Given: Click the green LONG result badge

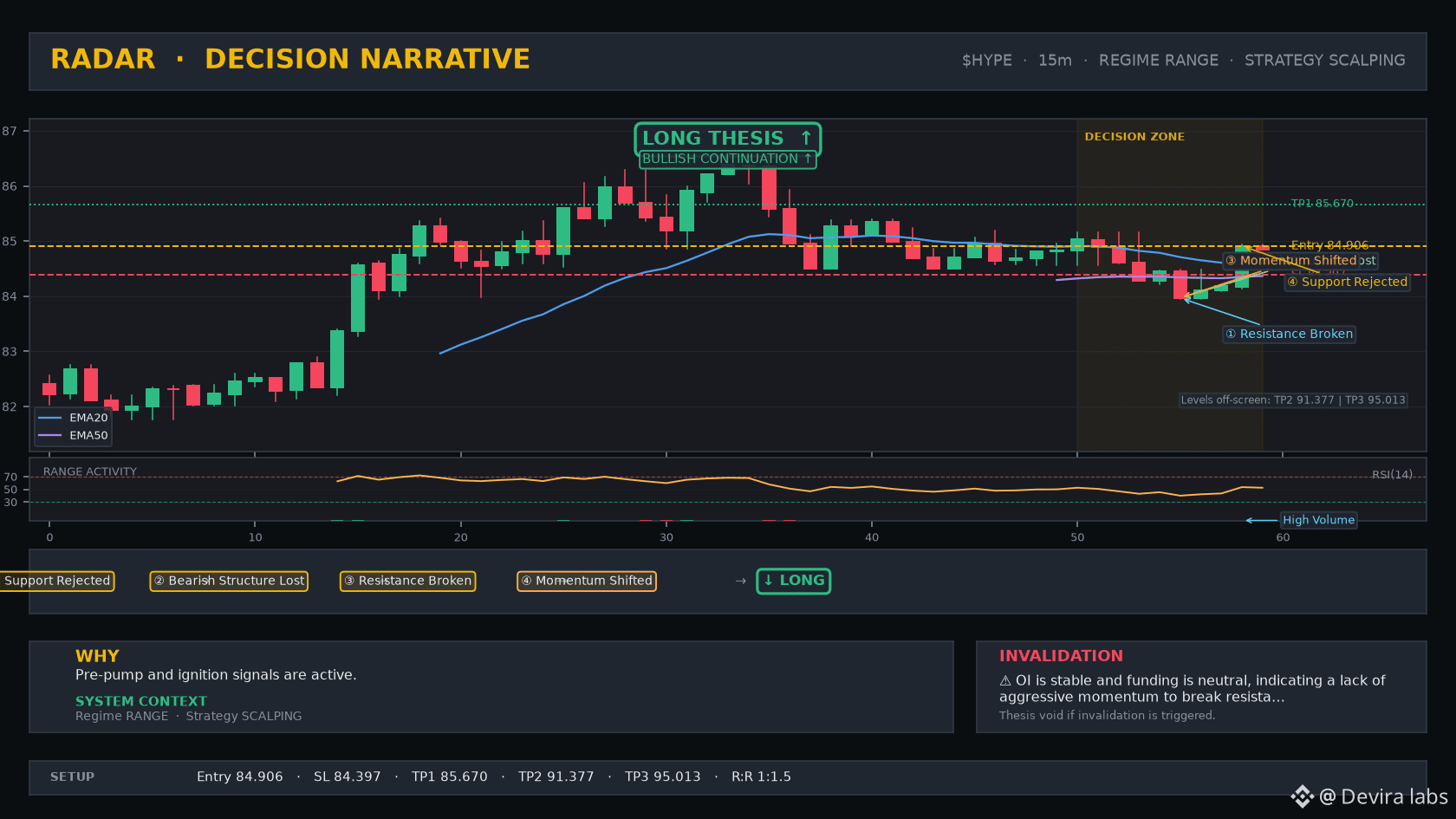Looking at the screenshot, I should [x=794, y=581].
